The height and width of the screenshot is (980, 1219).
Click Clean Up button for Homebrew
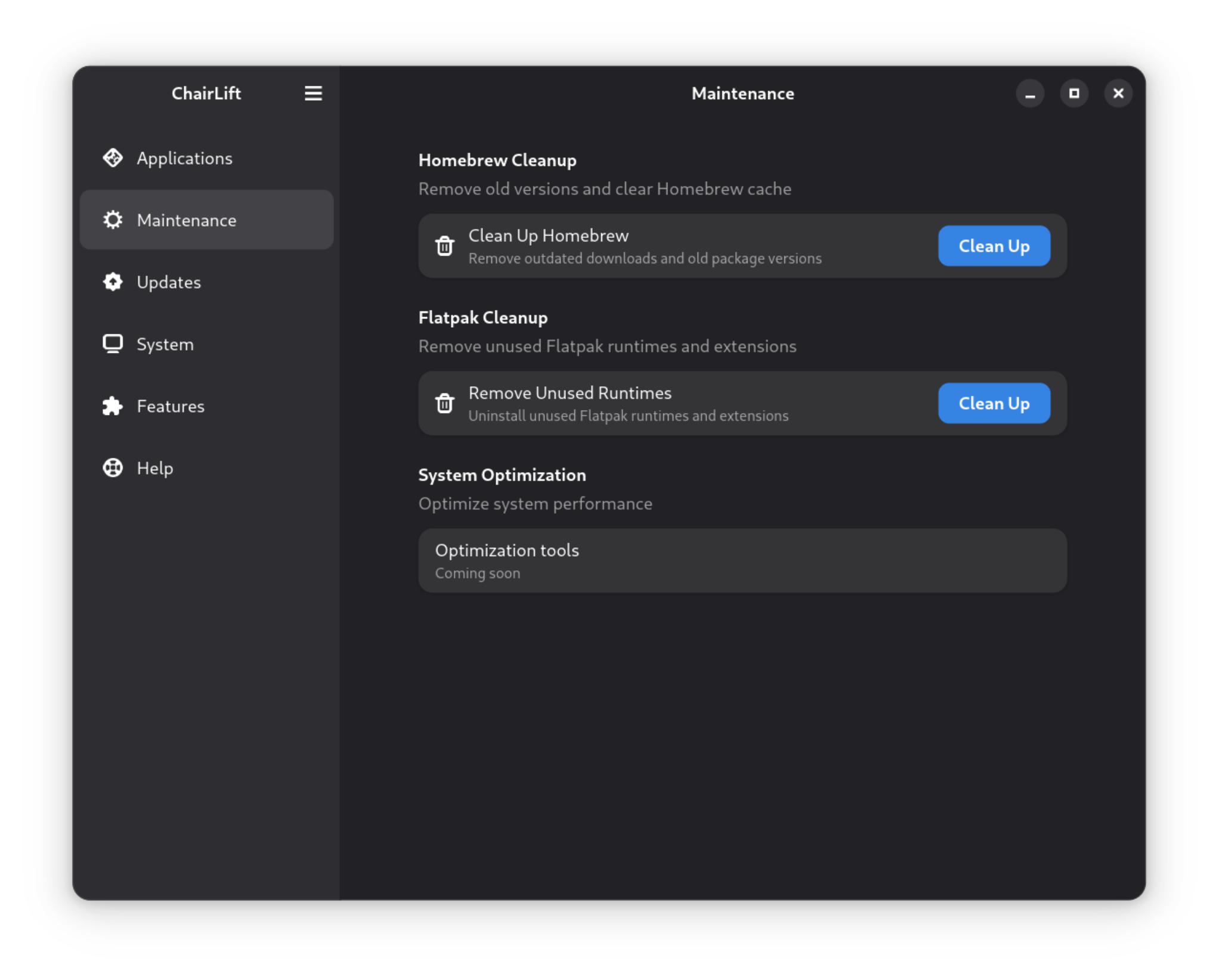point(994,246)
